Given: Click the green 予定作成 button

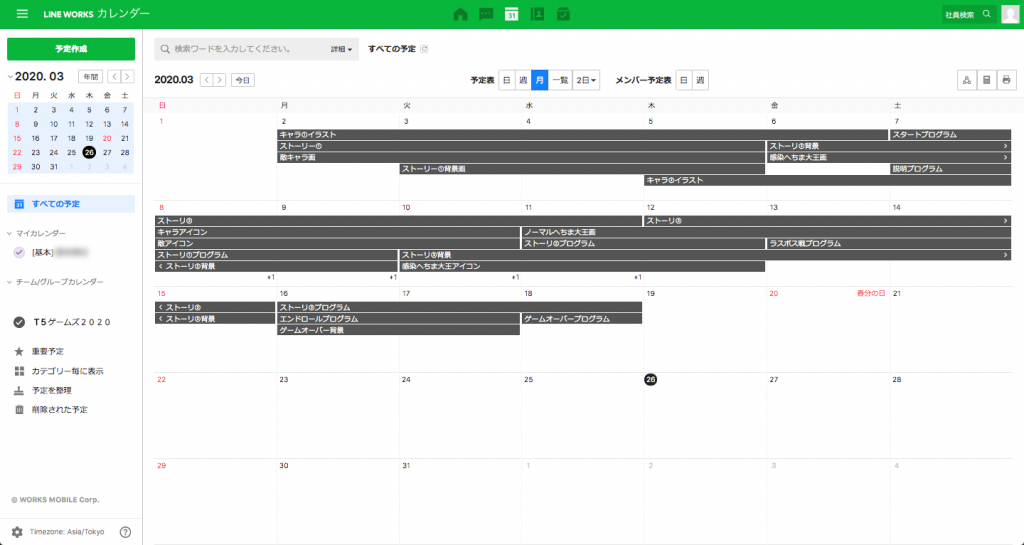Looking at the screenshot, I should pyautogui.click(x=71, y=49).
